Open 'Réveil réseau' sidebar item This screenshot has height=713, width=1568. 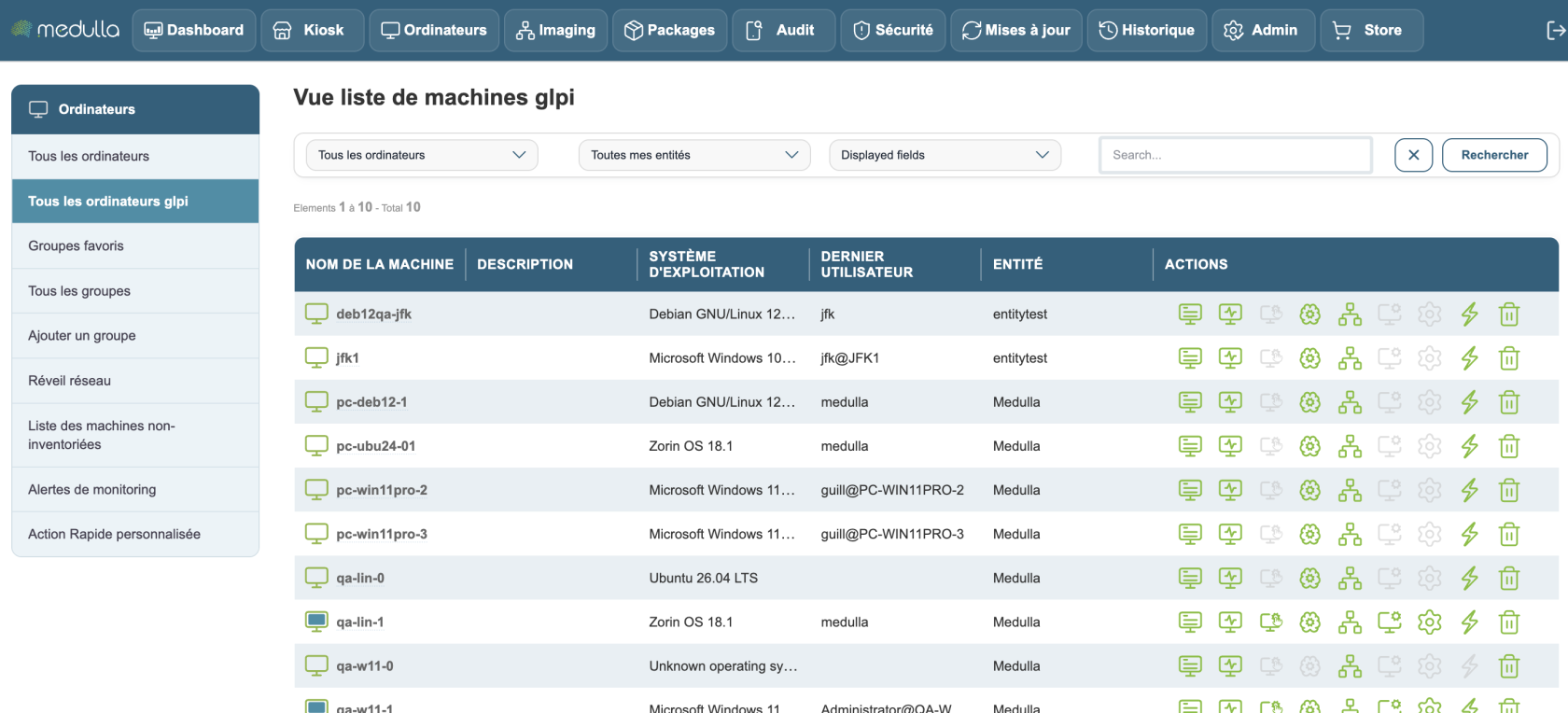click(135, 381)
